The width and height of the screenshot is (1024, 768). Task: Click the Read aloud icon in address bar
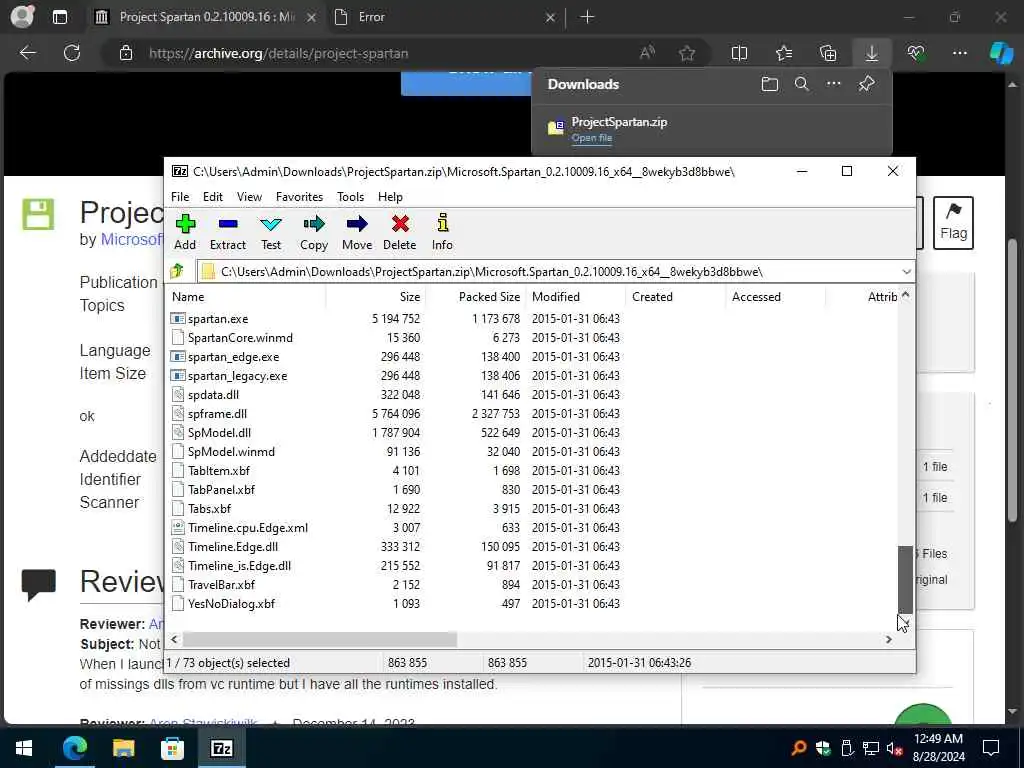[x=647, y=53]
